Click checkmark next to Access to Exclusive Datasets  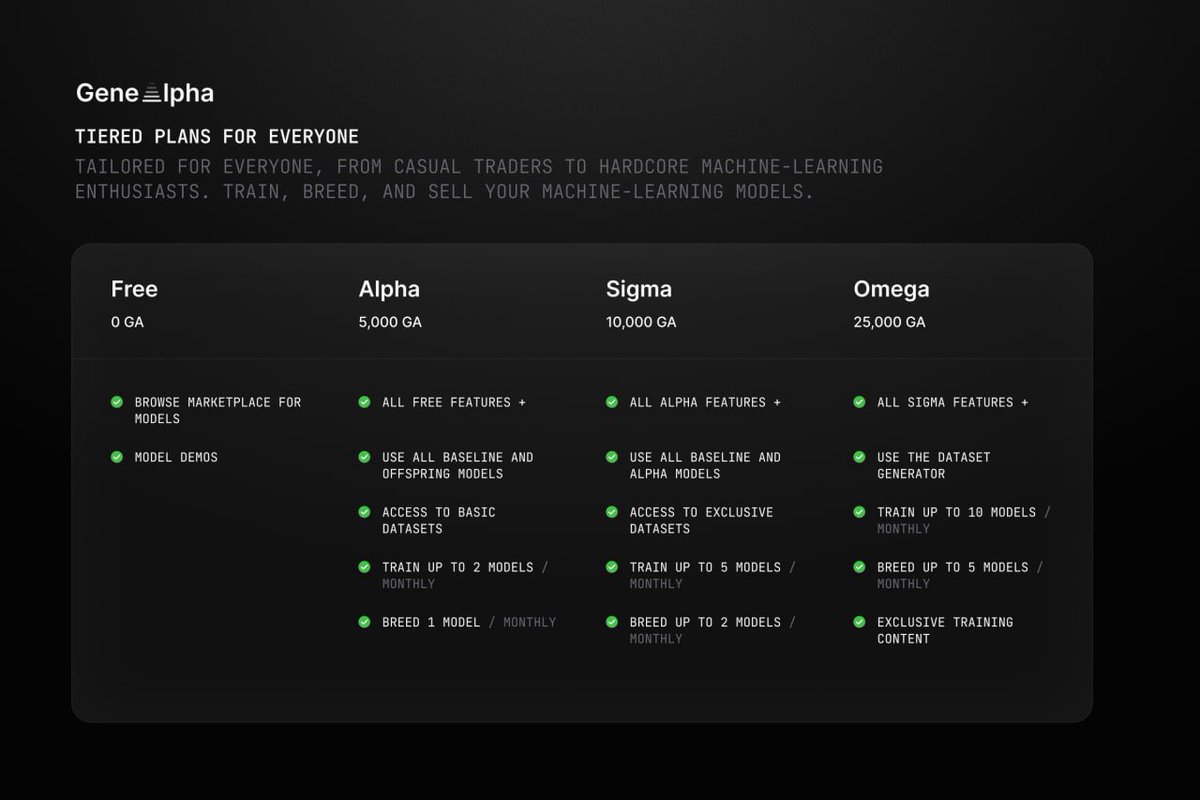(612, 512)
